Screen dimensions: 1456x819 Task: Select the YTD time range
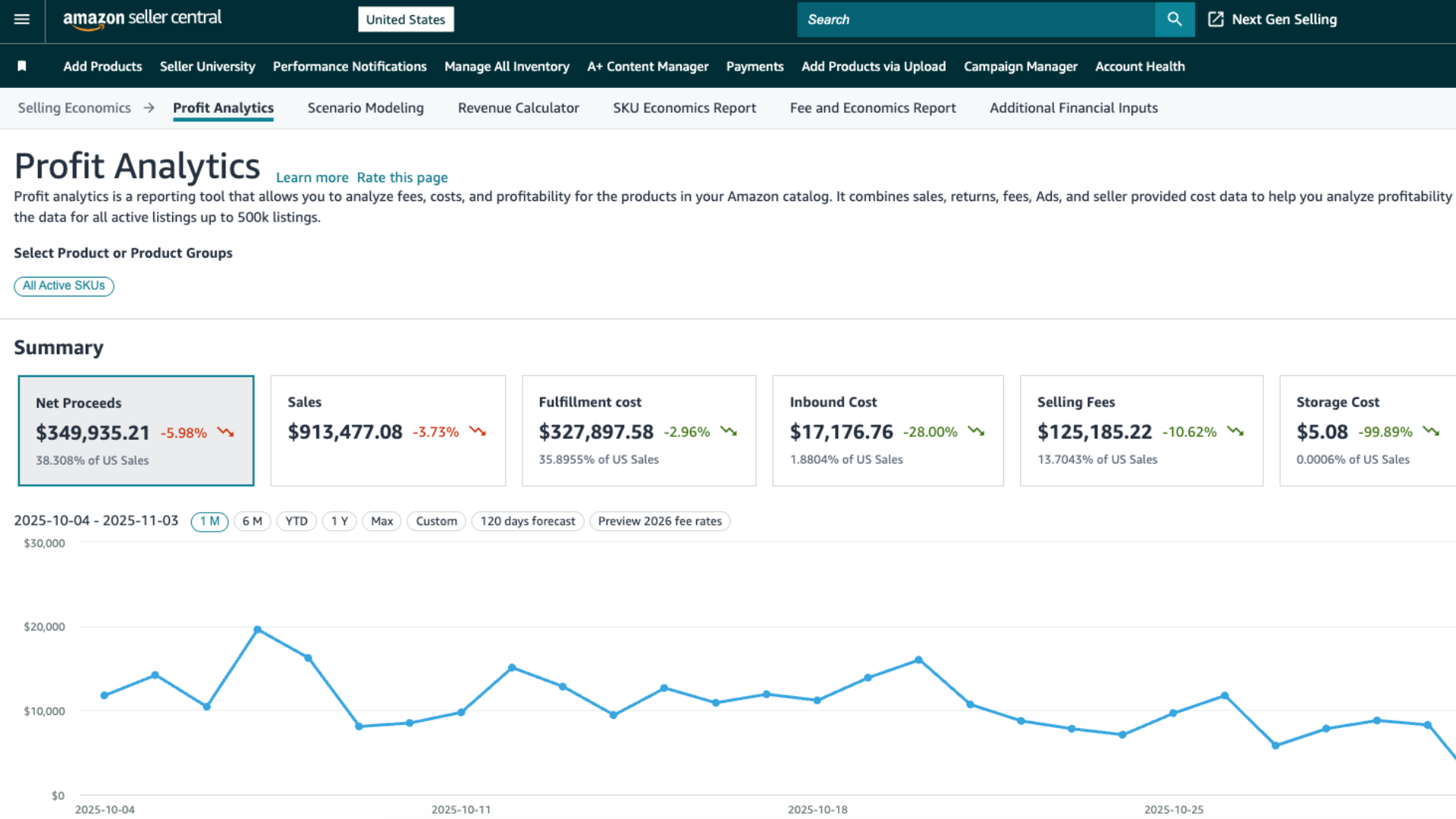click(296, 522)
